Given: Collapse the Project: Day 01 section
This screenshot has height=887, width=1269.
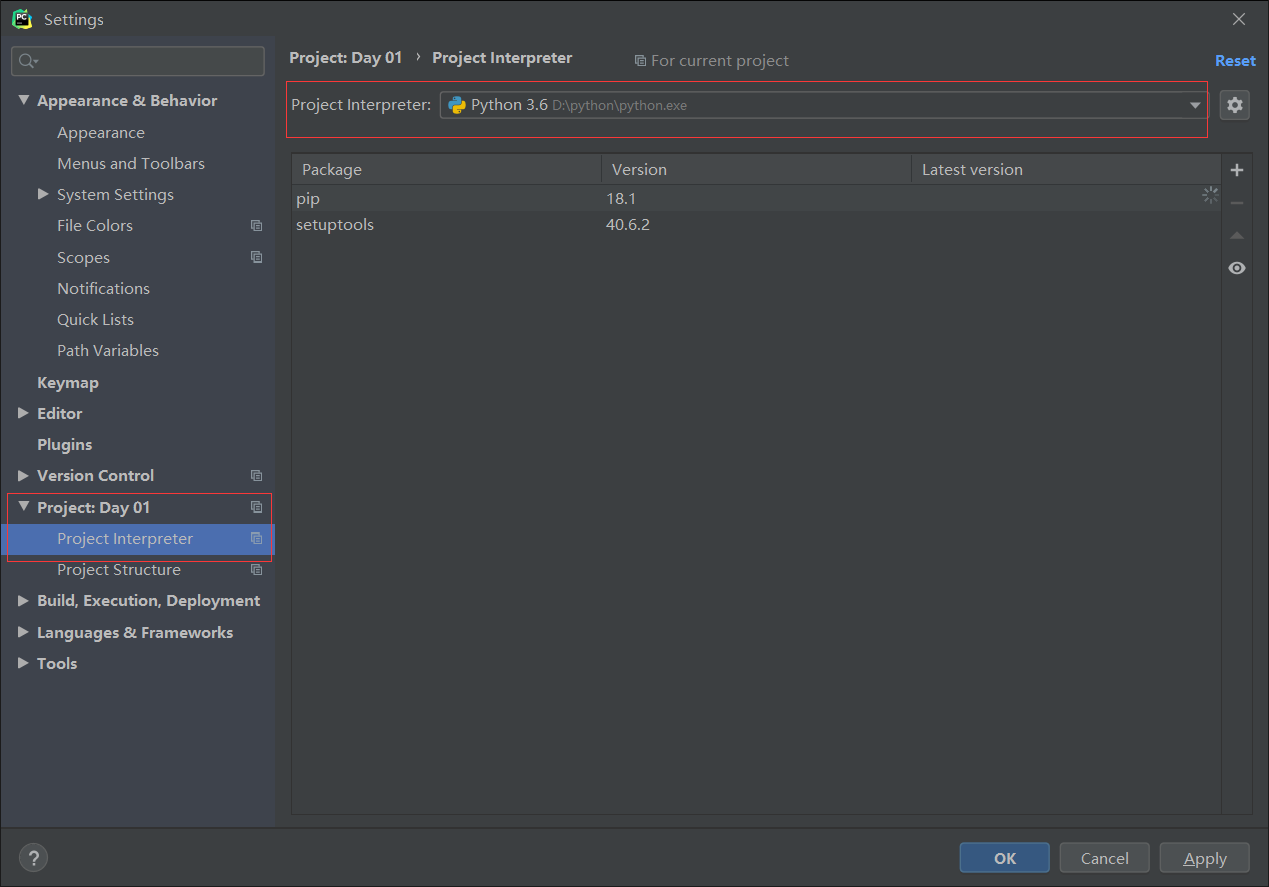Looking at the screenshot, I should click(x=24, y=507).
